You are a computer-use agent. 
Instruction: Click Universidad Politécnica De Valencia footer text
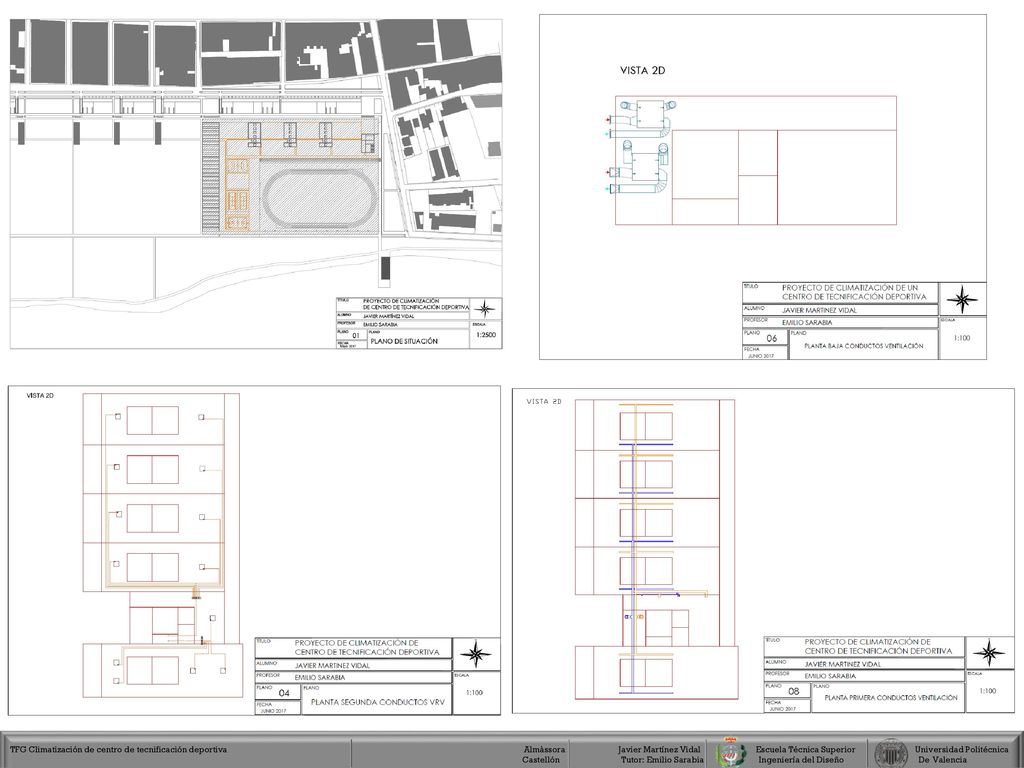point(961,754)
